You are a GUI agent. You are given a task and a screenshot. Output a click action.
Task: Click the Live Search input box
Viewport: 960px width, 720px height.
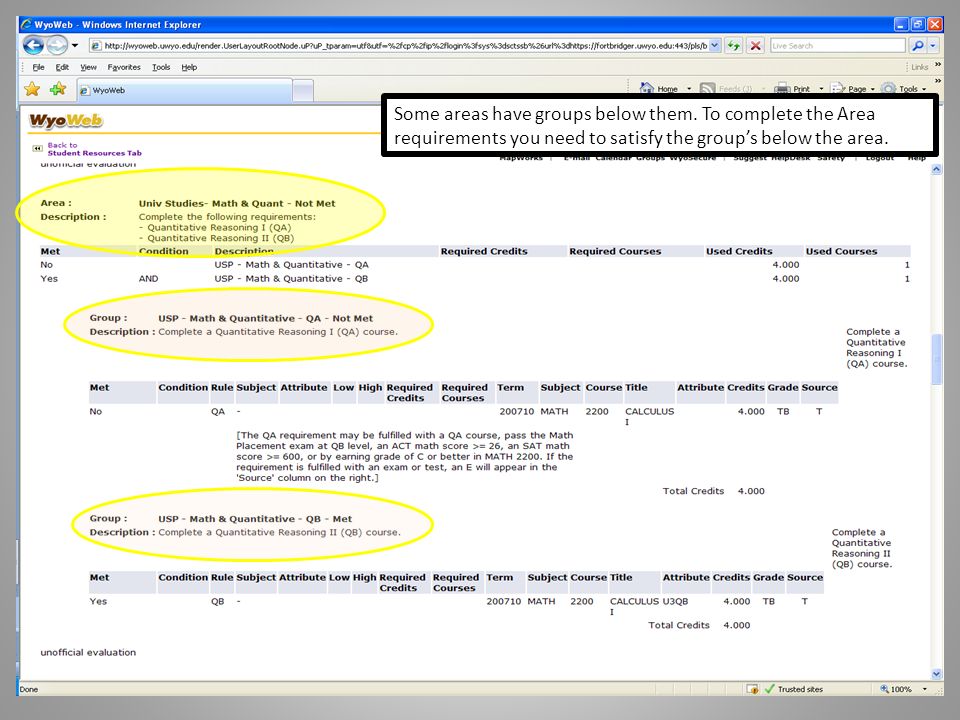coord(837,45)
